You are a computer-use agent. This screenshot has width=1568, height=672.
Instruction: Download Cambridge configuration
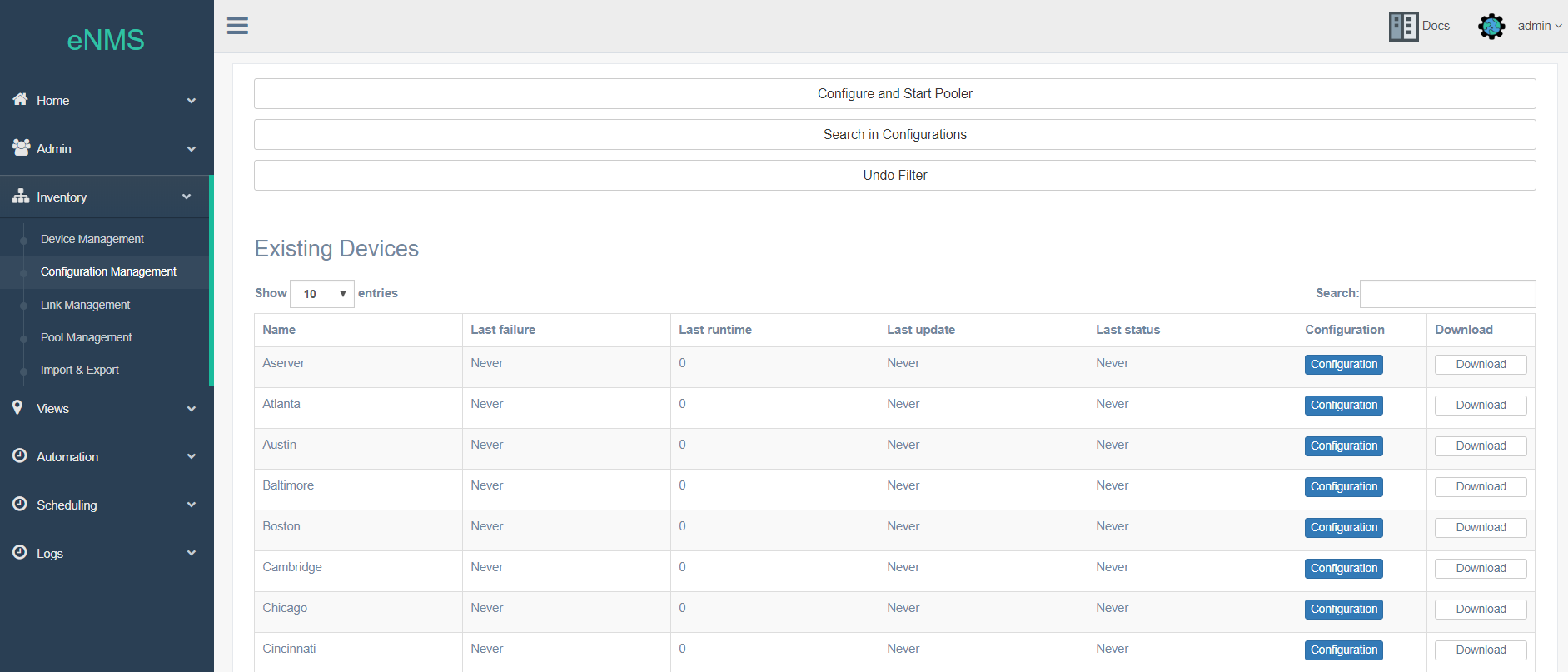[1481, 569]
